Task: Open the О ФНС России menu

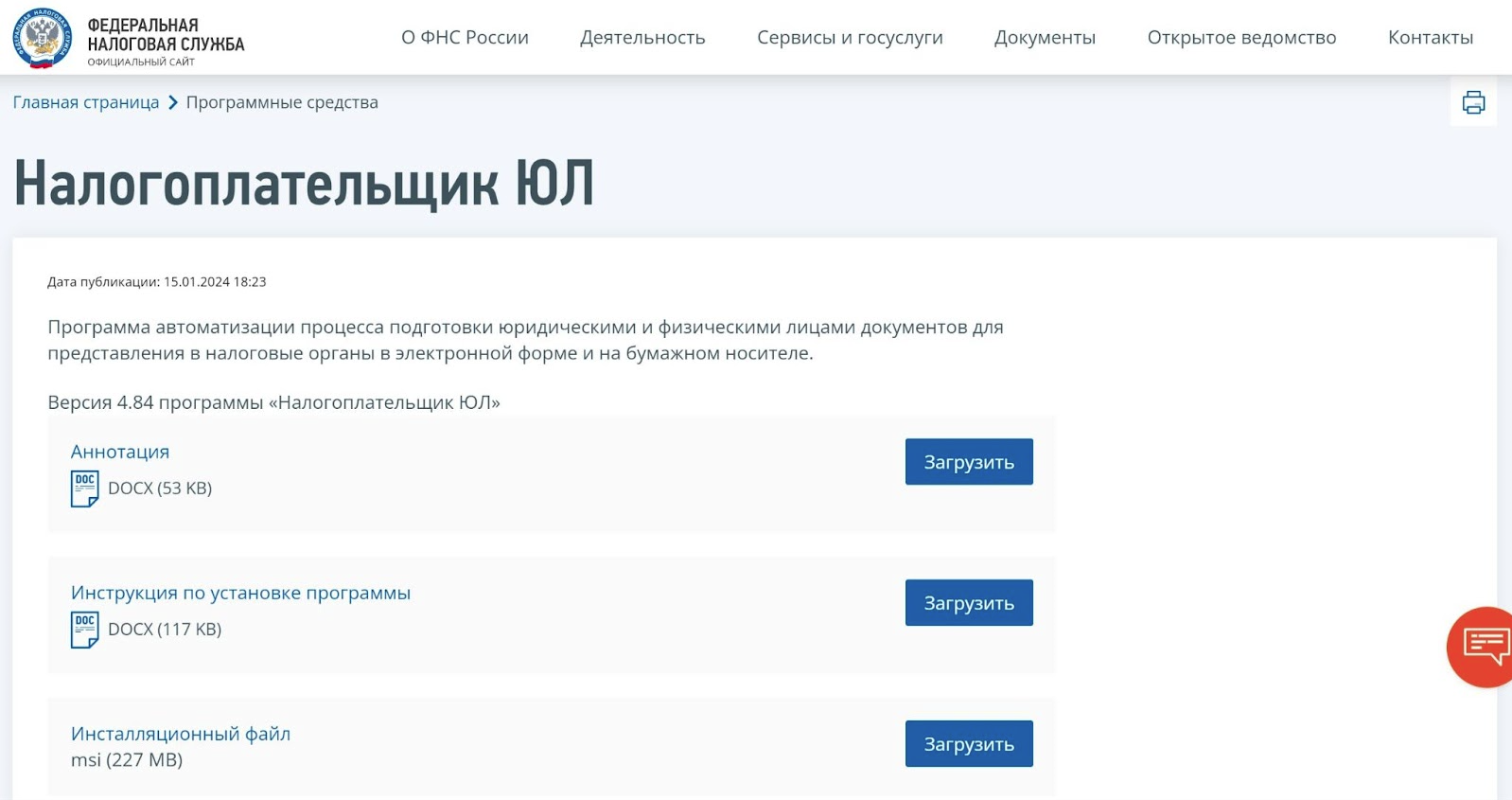Action: pos(465,37)
